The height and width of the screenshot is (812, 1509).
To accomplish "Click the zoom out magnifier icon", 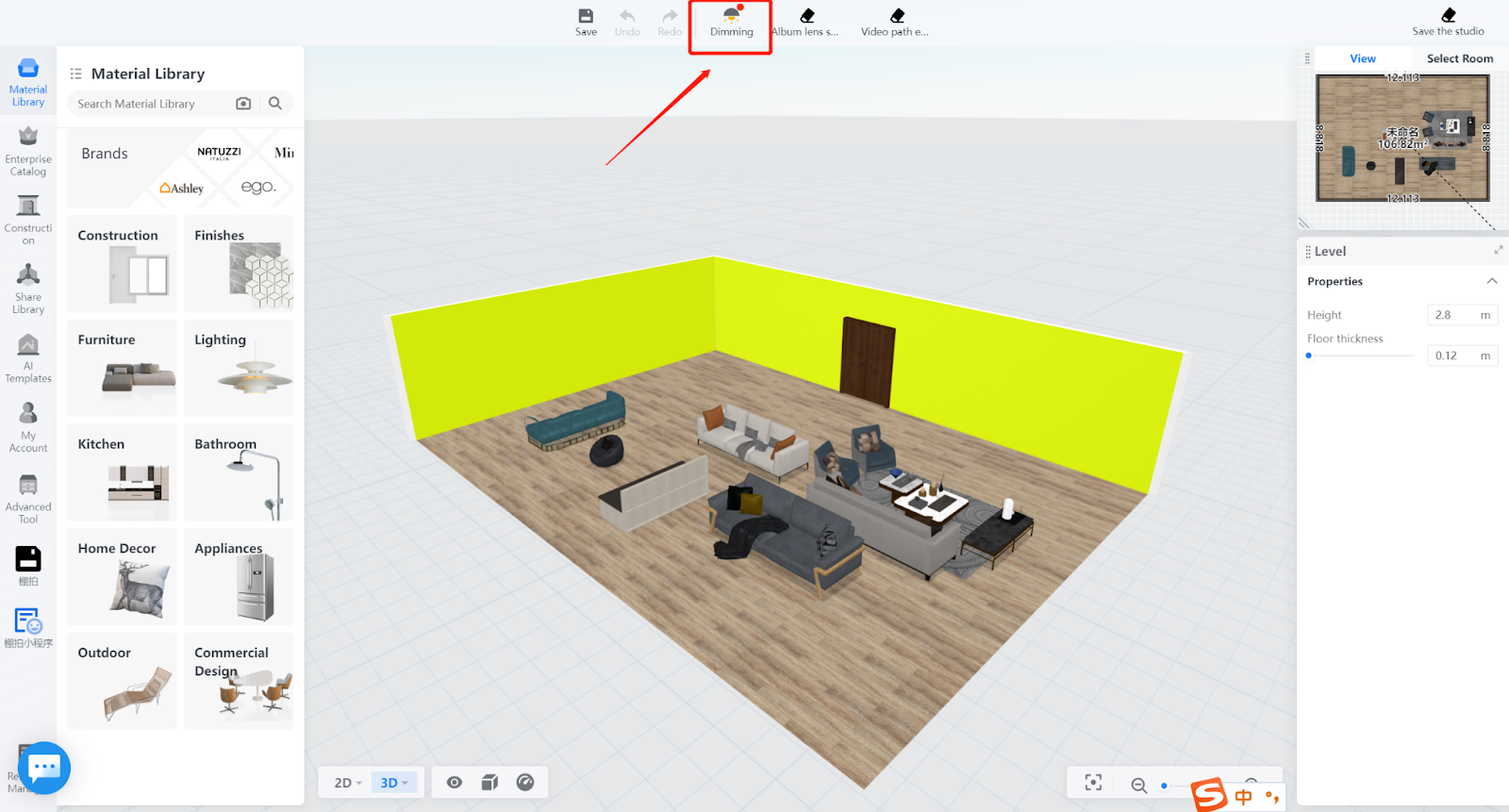I will (1138, 785).
